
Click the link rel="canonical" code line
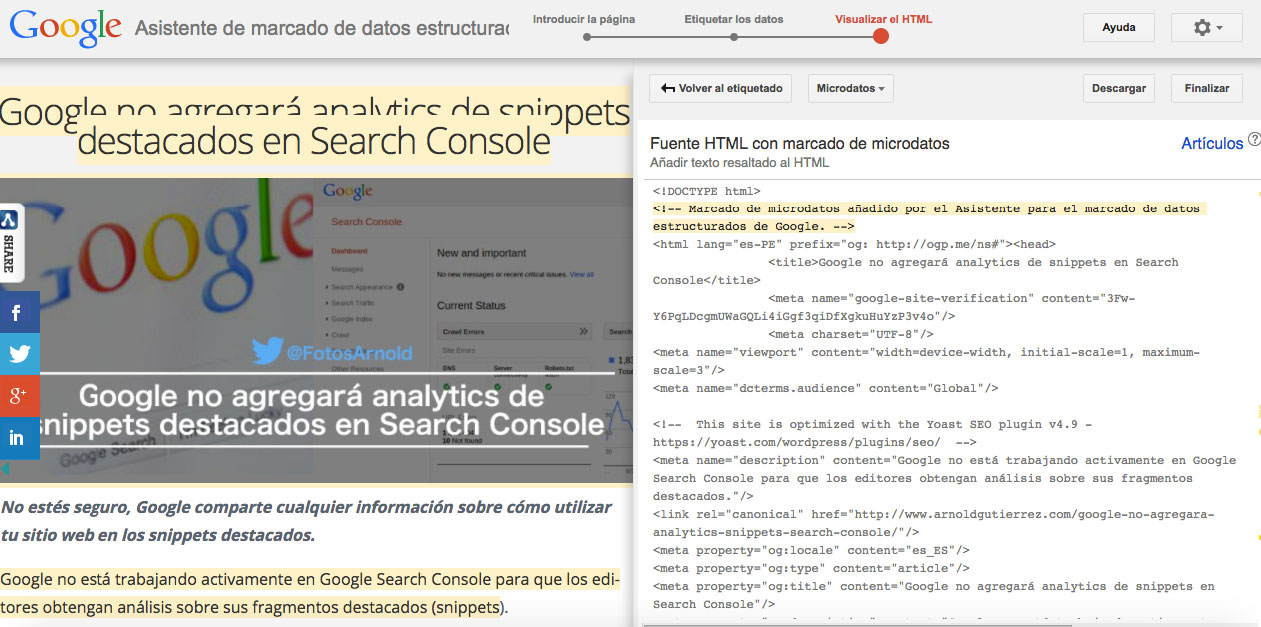(x=933, y=523)
